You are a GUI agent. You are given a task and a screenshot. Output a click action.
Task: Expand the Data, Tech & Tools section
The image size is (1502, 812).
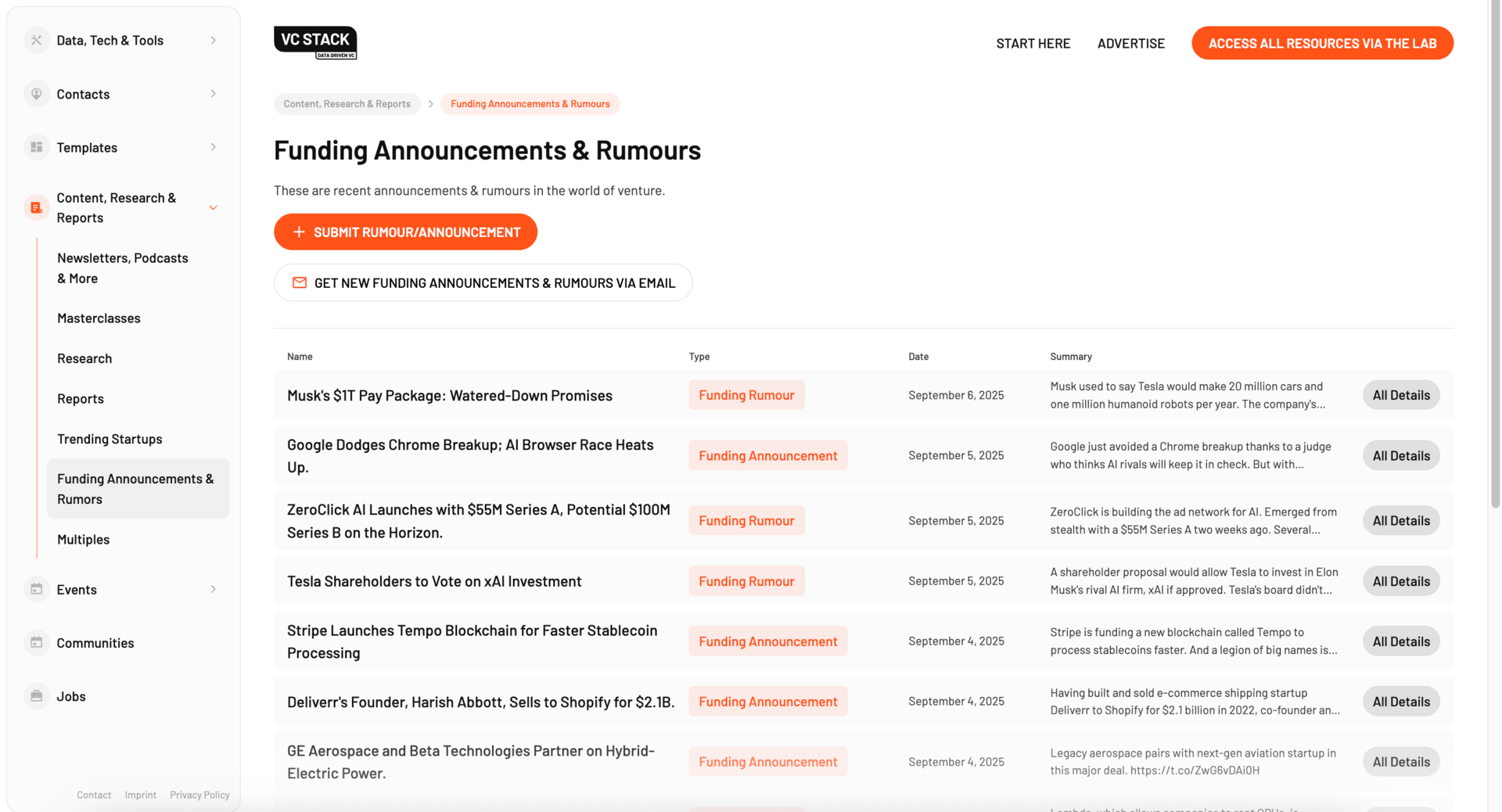213,40
